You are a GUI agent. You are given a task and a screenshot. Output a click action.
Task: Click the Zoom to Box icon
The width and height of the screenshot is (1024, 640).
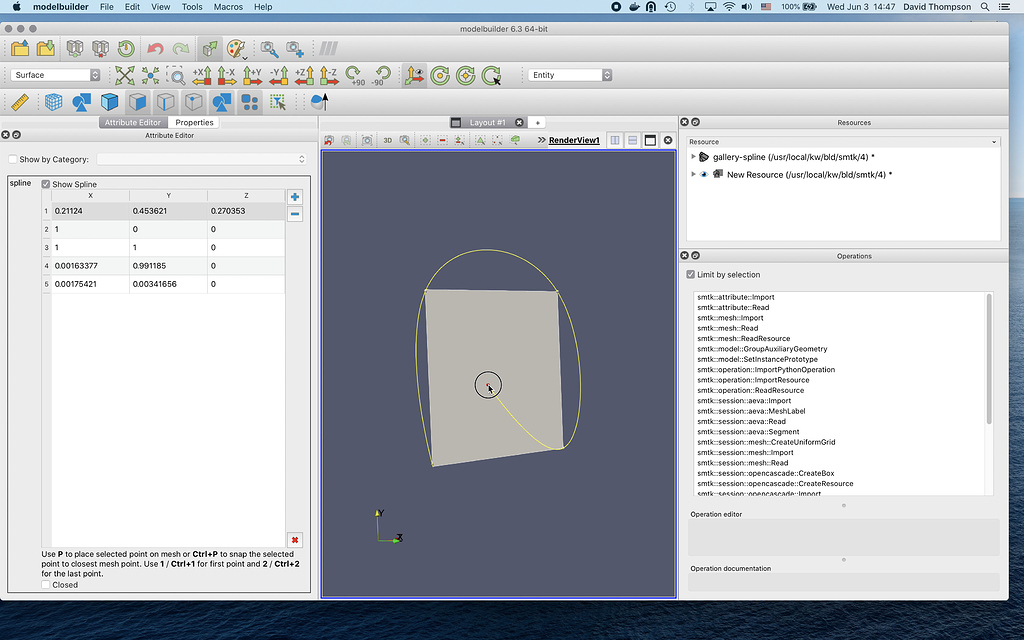[x=175, y=75]
